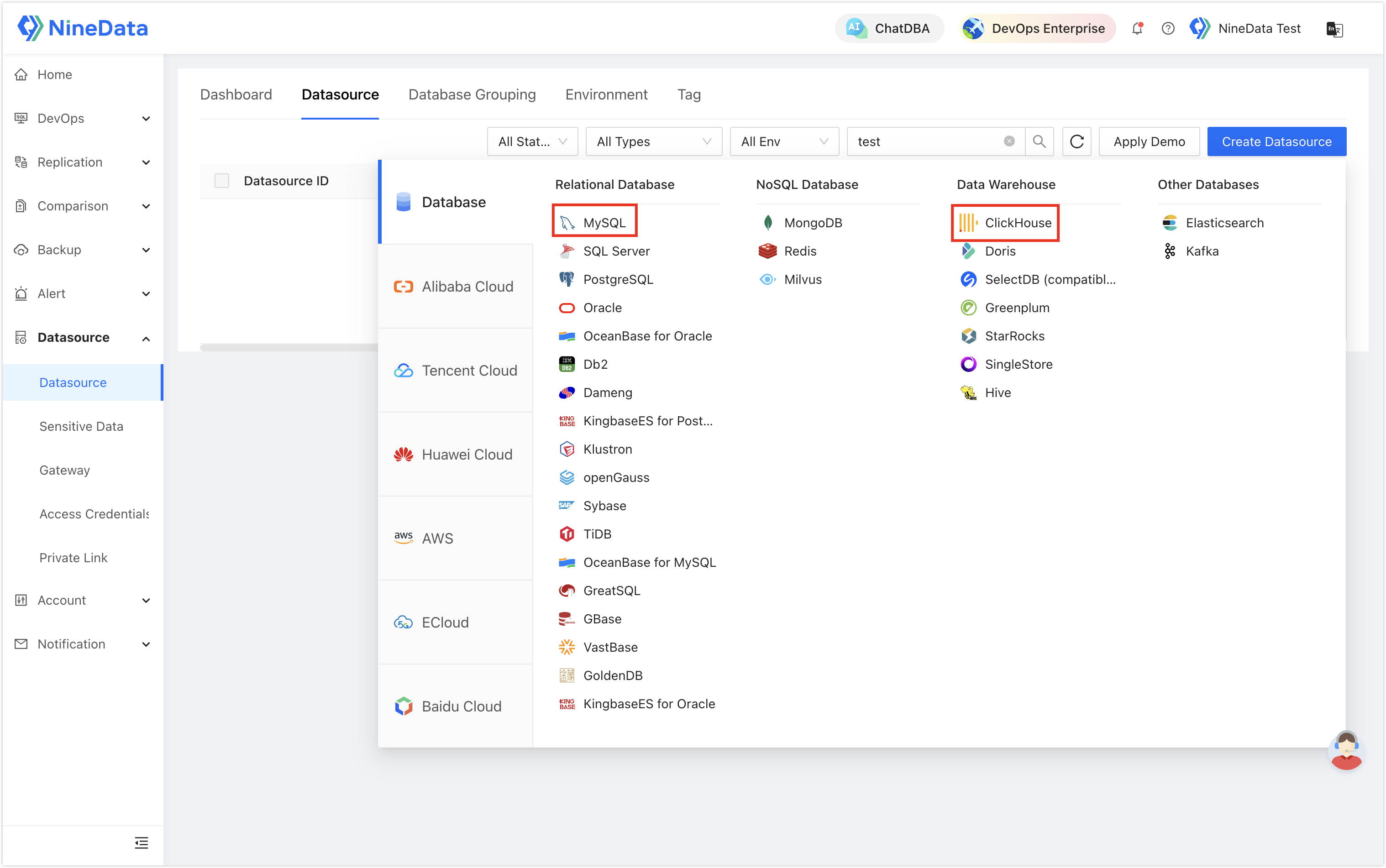1386x868 pixels.
Task: Expand the Alert sidebar menu
Action: tap(83, 293)
